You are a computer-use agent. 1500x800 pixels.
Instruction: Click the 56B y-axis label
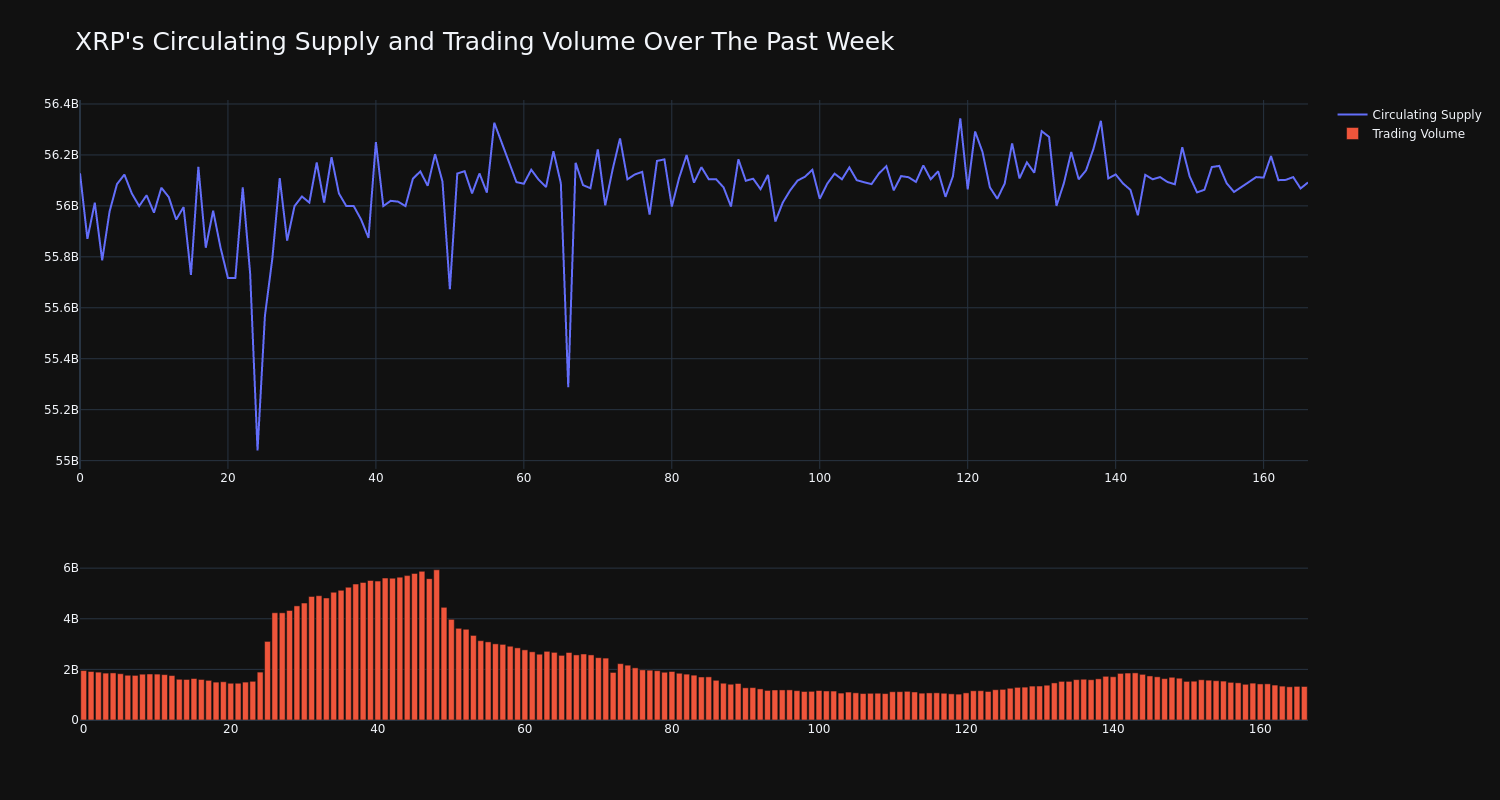point(67,206)
